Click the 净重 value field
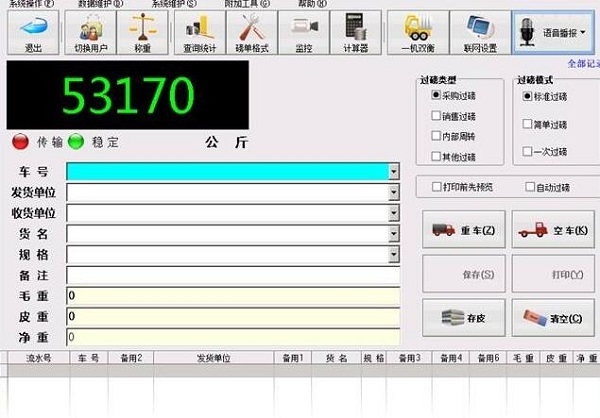This screenshot has height=418, width=600. [233, 337]
